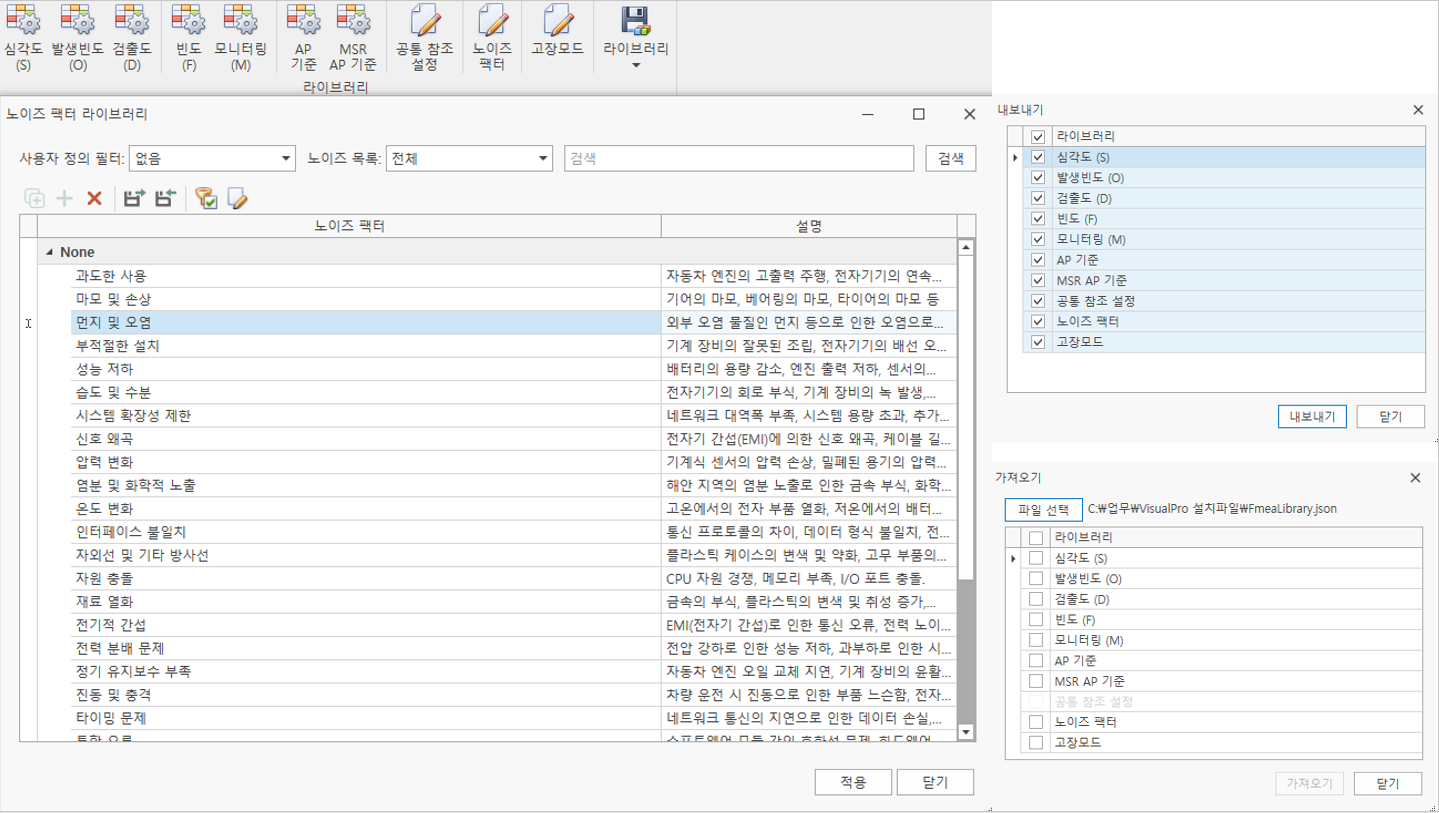Toggle the 라이브러리 header checkbox in 가져오기
Screen dimensions: 1439x813
pyautogui.click(x=1036, y=537)
